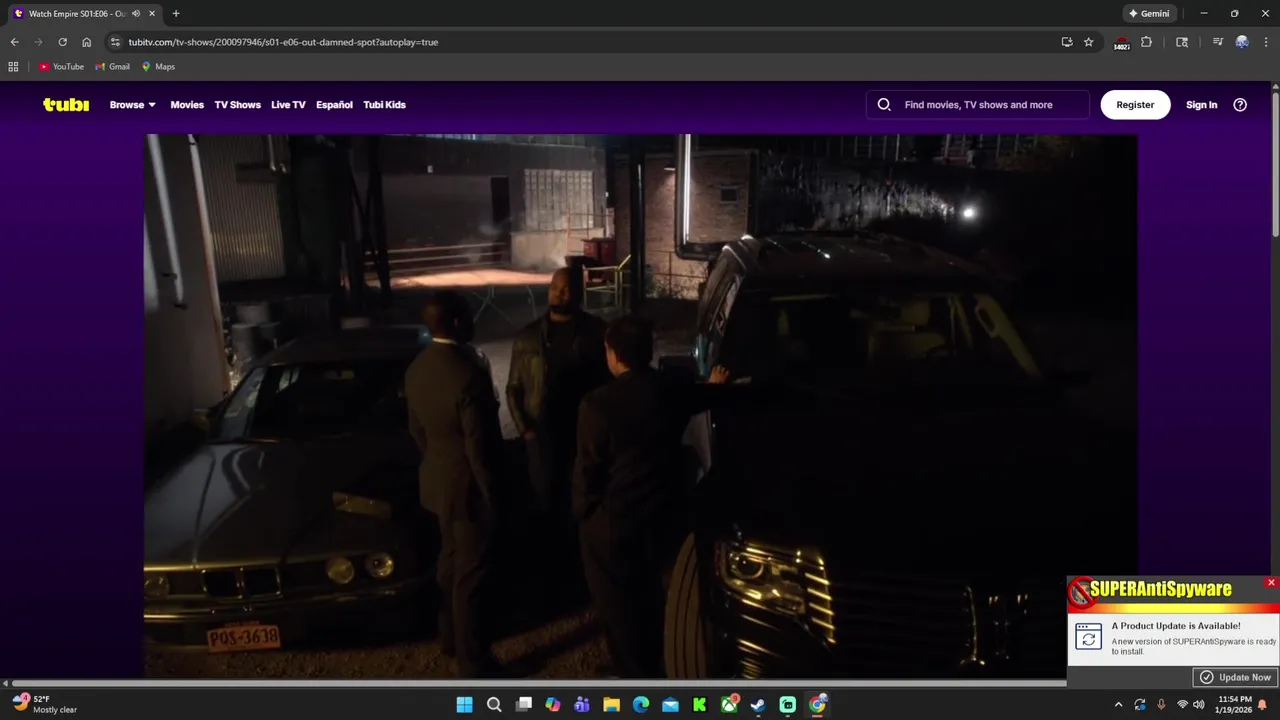Image resolution: width=1280 pixels, height=720 pixels.
Task: Open media controls icon in toolbar
Action: pyautogui.click(x=1217, y=42)
